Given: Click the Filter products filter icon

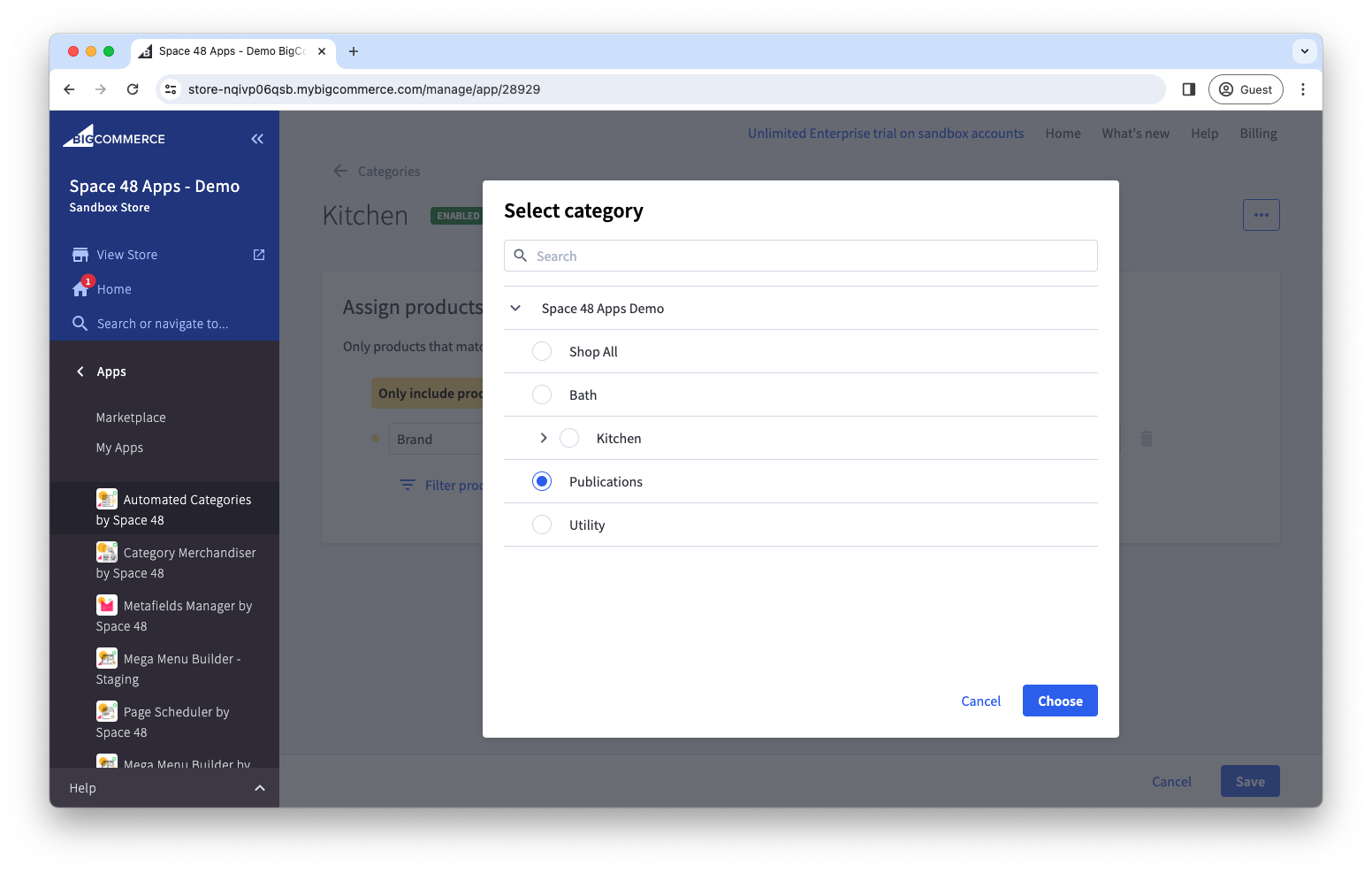Looking at the screenshot, I should click(408, 485).
